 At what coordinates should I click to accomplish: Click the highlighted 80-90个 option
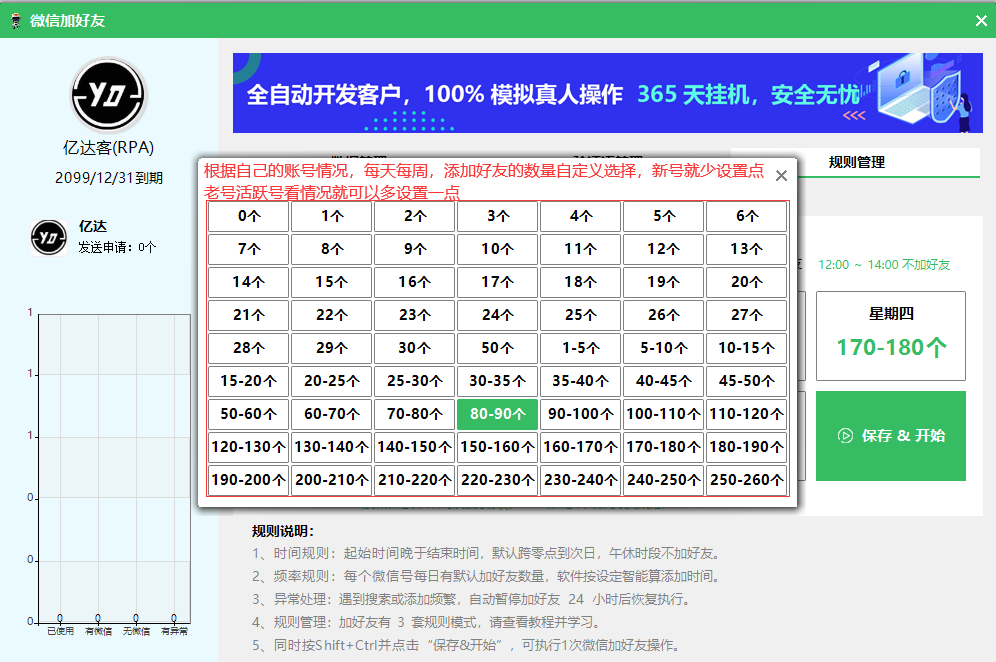(497, 414)
